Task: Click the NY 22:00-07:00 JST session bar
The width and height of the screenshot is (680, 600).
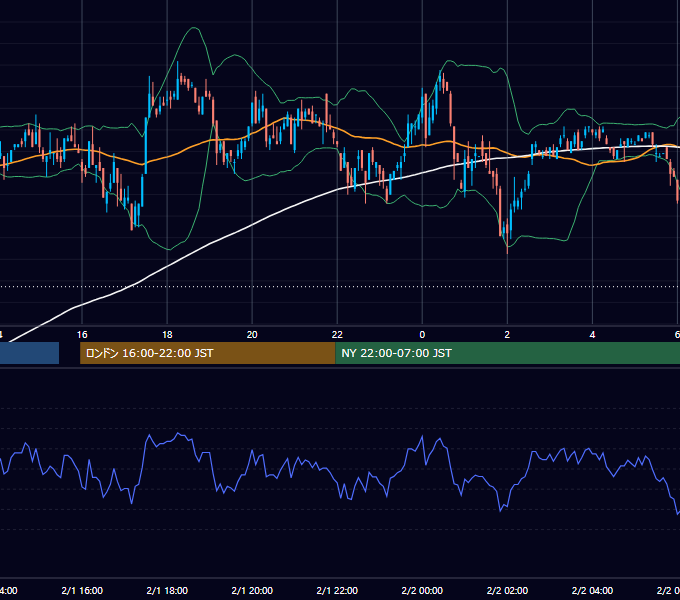Action: click(x=507, y=353)
